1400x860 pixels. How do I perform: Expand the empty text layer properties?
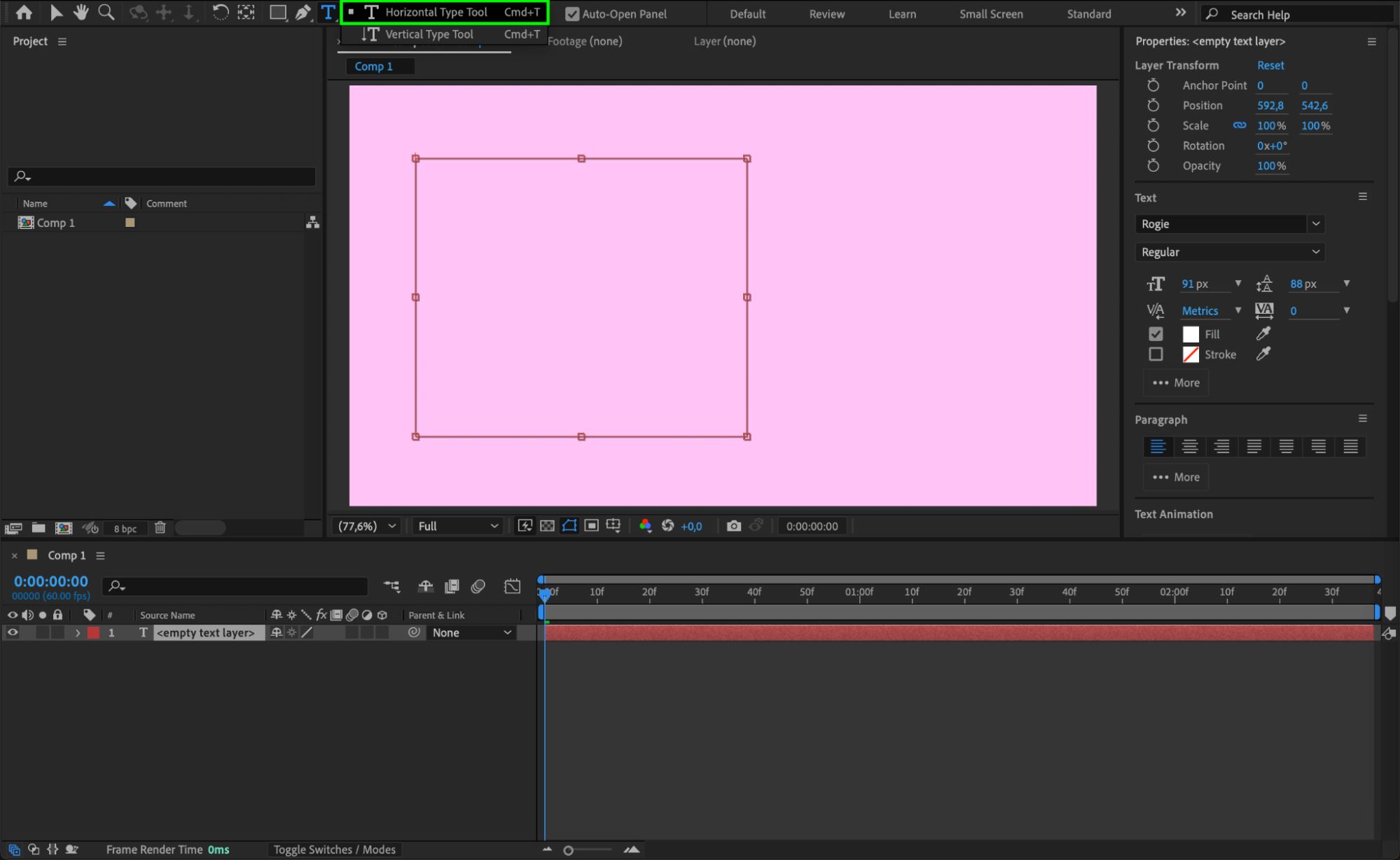(78, 632)
